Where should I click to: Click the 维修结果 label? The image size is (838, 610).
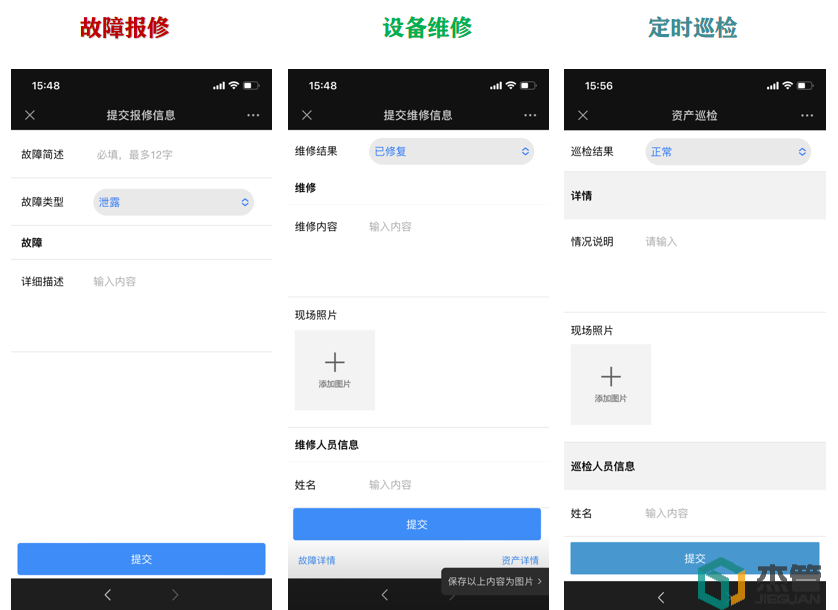click(316, 151)
